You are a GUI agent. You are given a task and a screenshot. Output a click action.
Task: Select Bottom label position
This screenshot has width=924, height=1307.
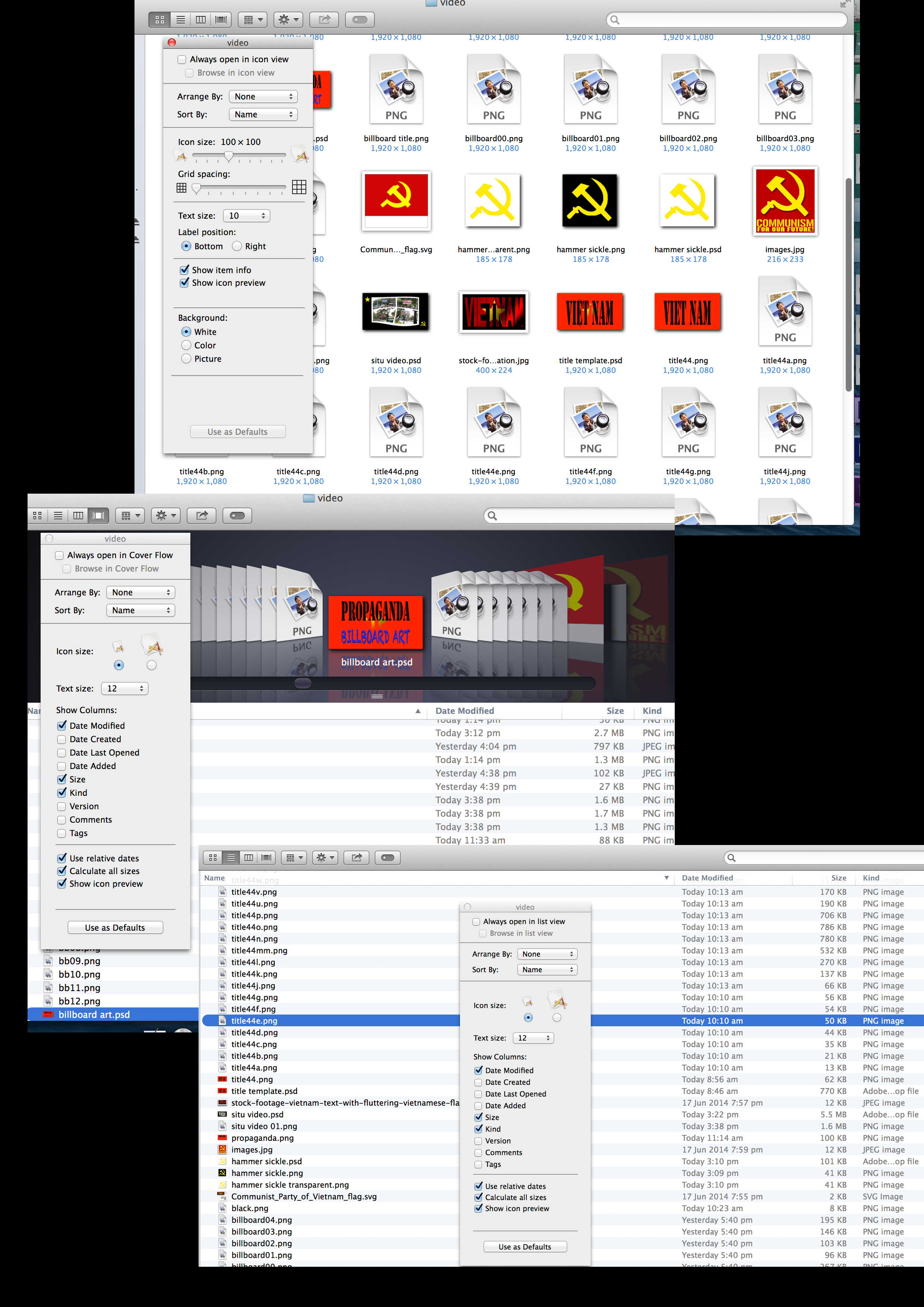click(186, 247)
